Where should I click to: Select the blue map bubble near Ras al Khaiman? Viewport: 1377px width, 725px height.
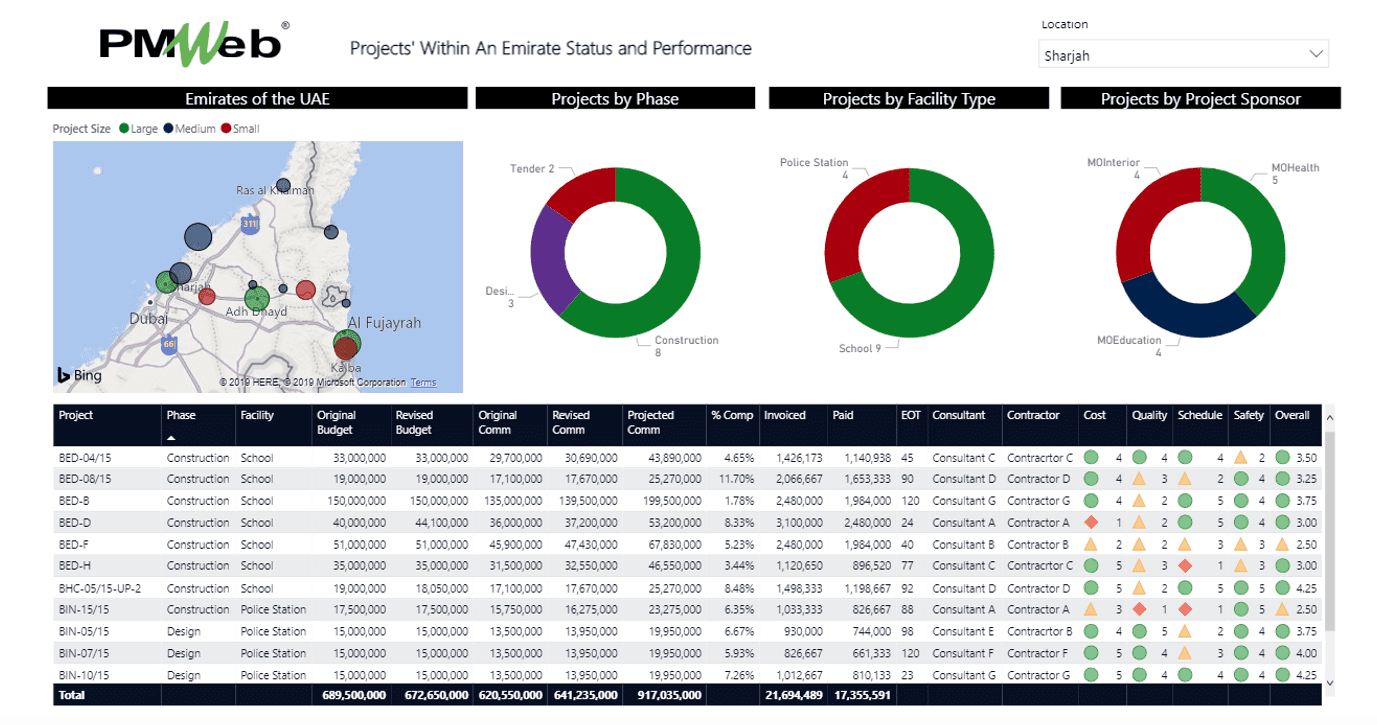[283, 184]
